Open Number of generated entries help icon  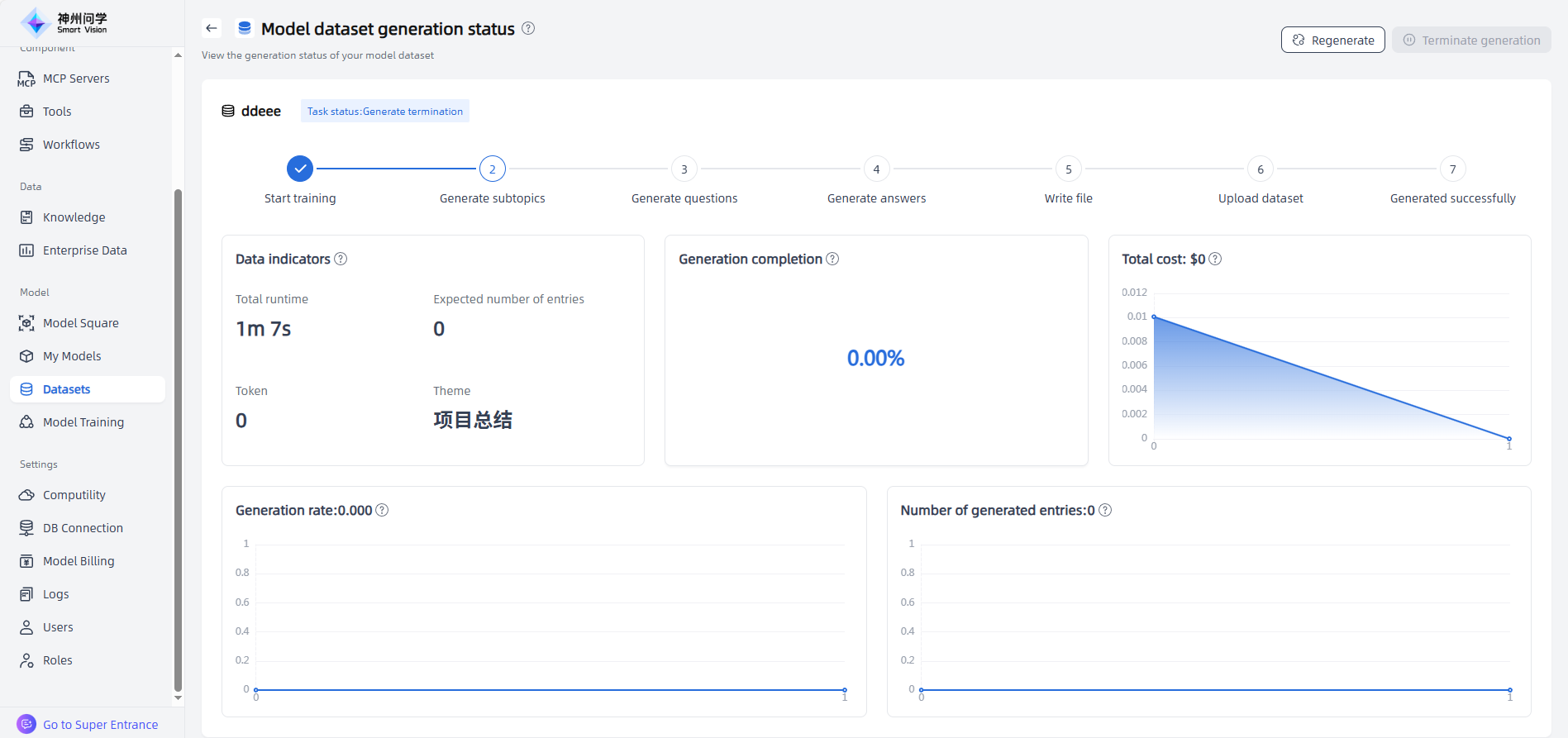coord(1105,510)
